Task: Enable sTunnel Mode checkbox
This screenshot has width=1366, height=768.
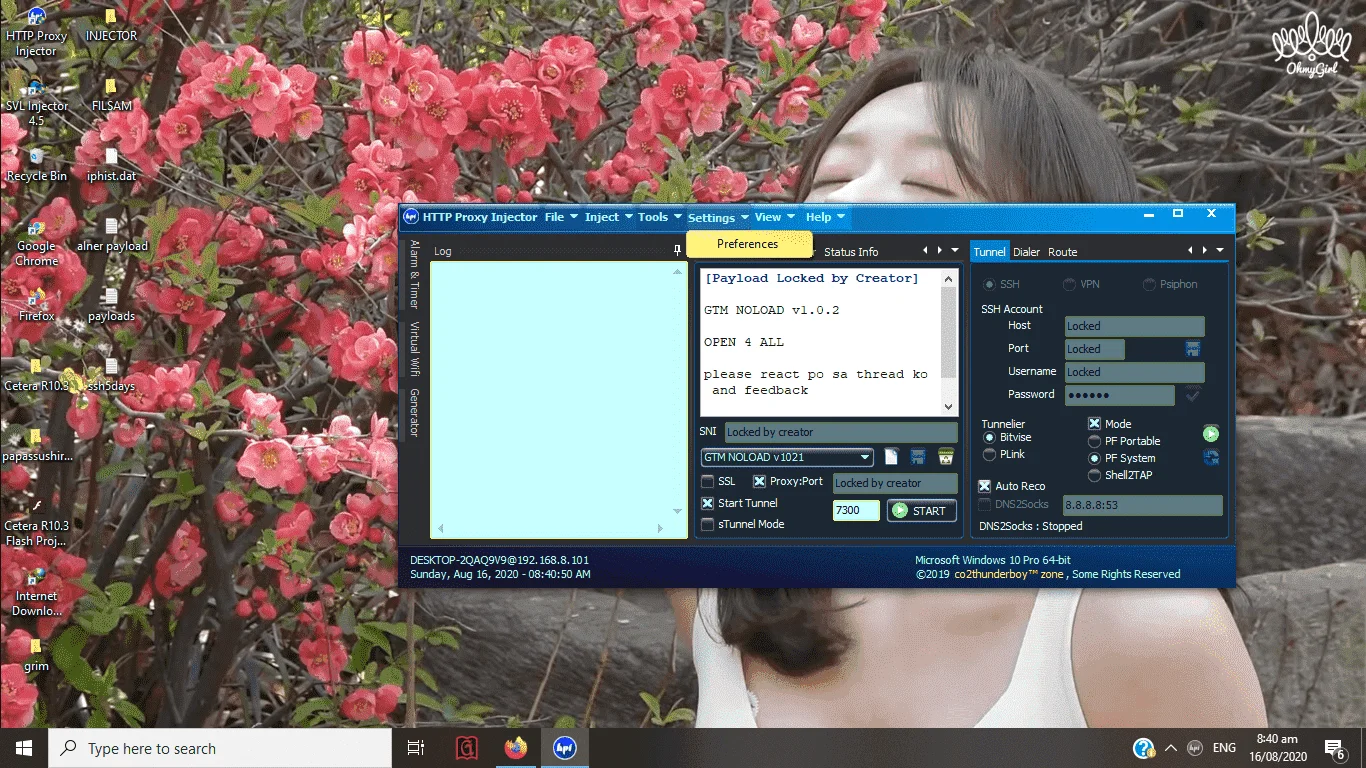Action: pos(708,524)
